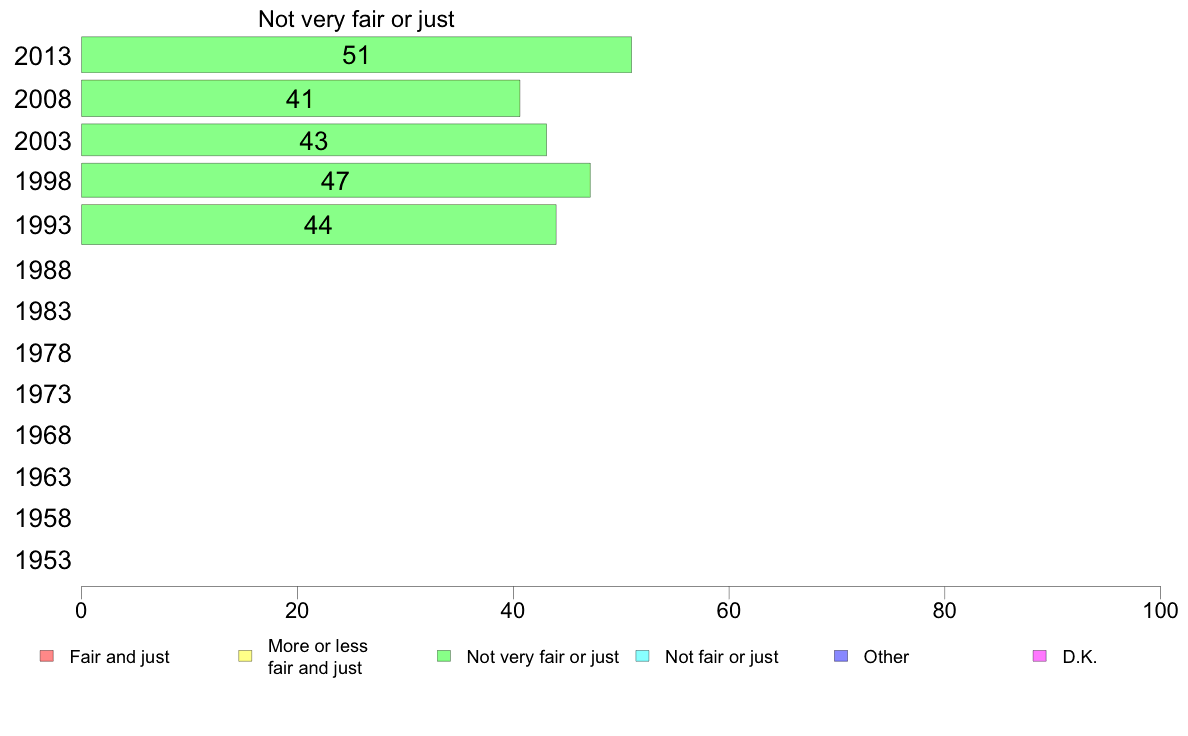Select the 2003 bar showing 43

[314, 140]
